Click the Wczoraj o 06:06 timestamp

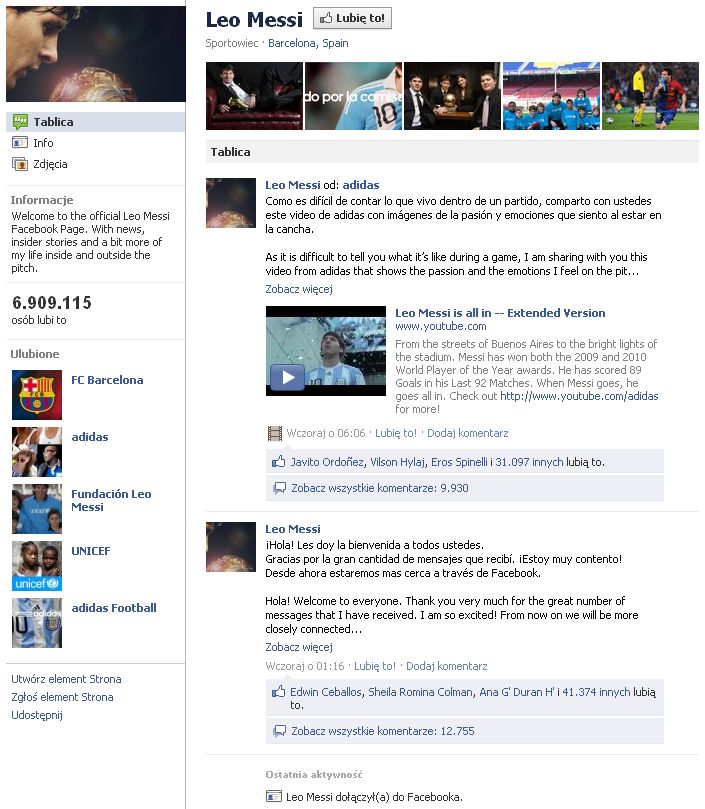coord(326,433)
